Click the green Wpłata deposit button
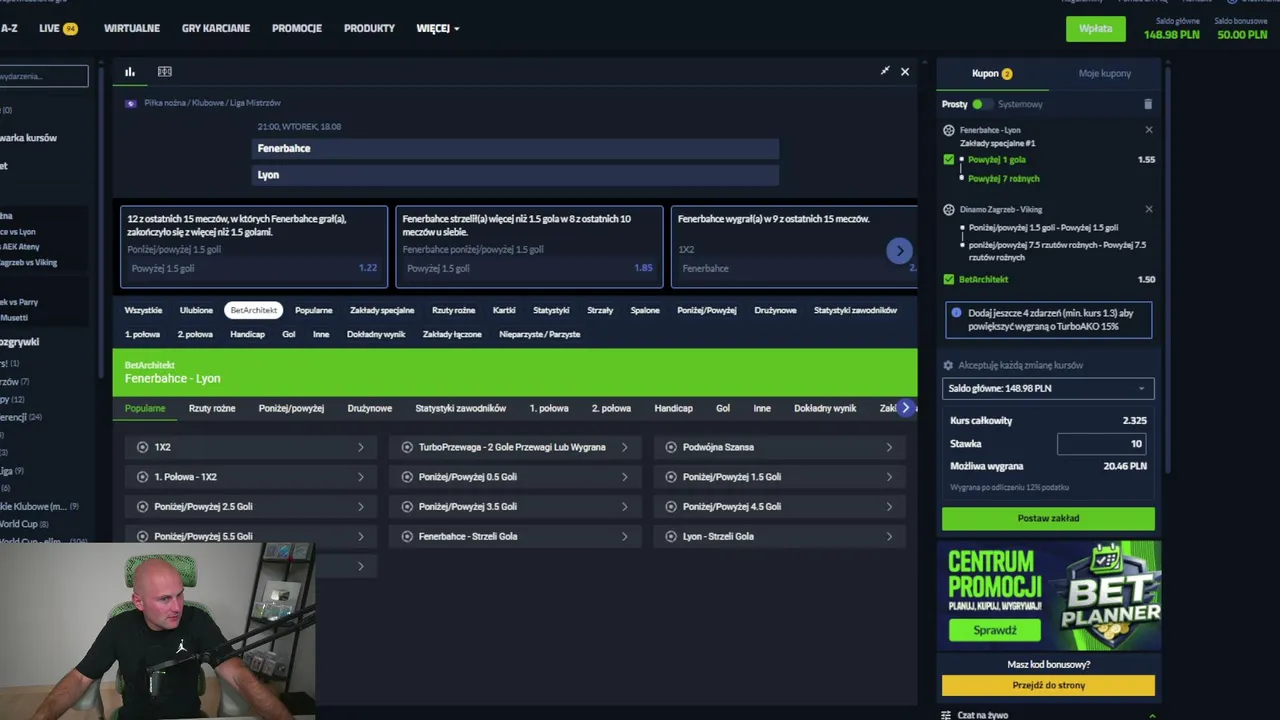Image resolution: width=1280 pixels, height=720 pixels. tap(1095, 29)
